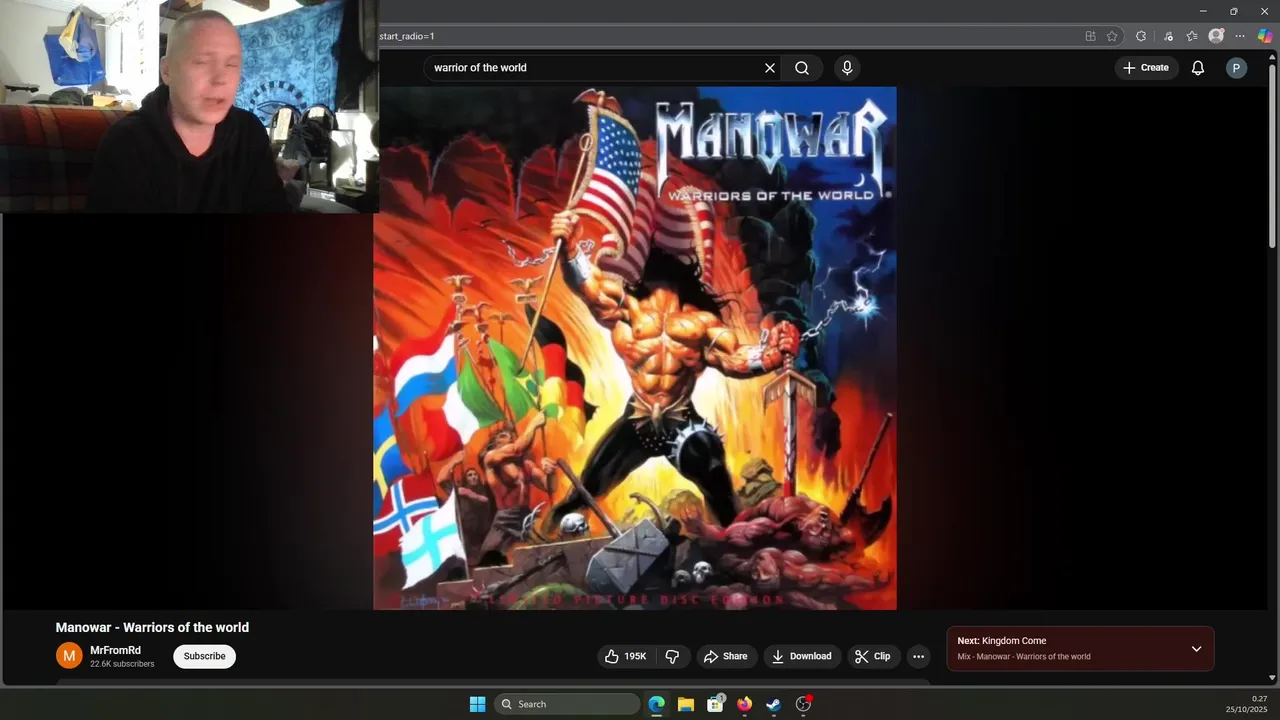Click the page vertical scrollbar

coord(1272,155)
